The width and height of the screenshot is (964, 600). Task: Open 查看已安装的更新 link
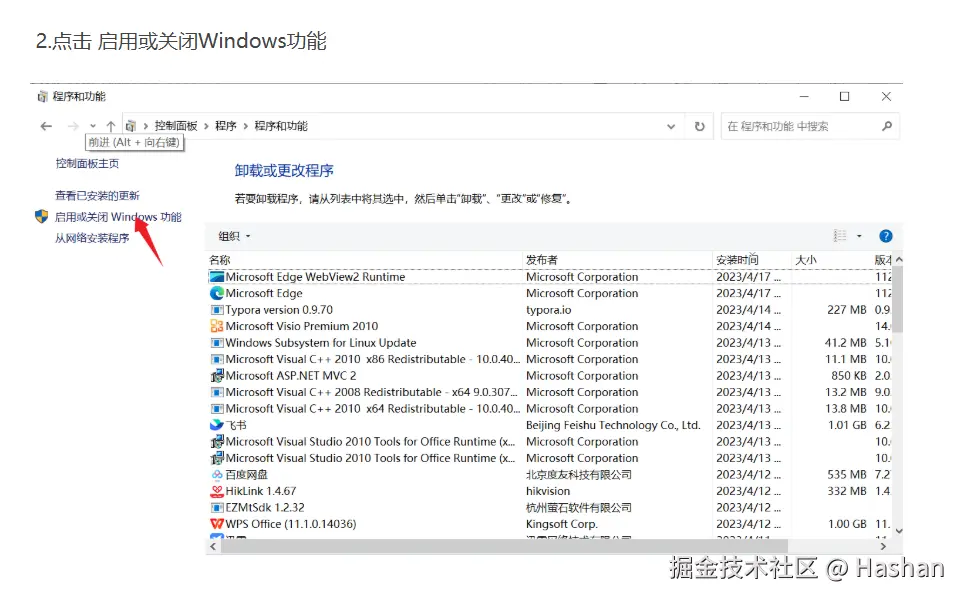pos(97,195)
